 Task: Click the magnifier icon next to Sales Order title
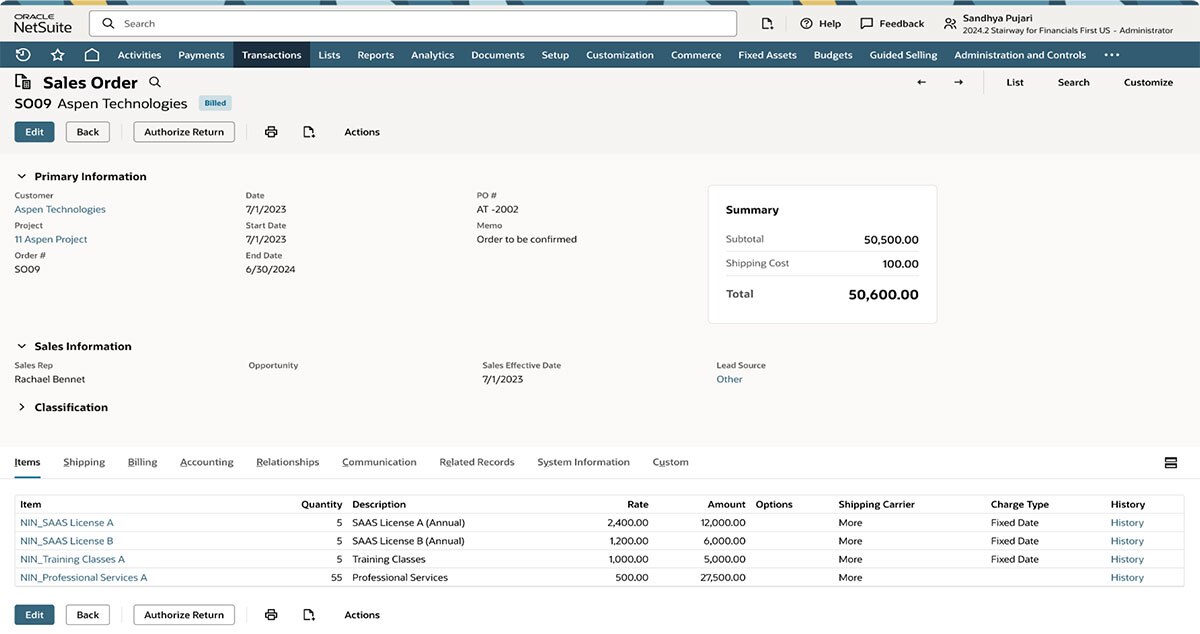[155, 82]
